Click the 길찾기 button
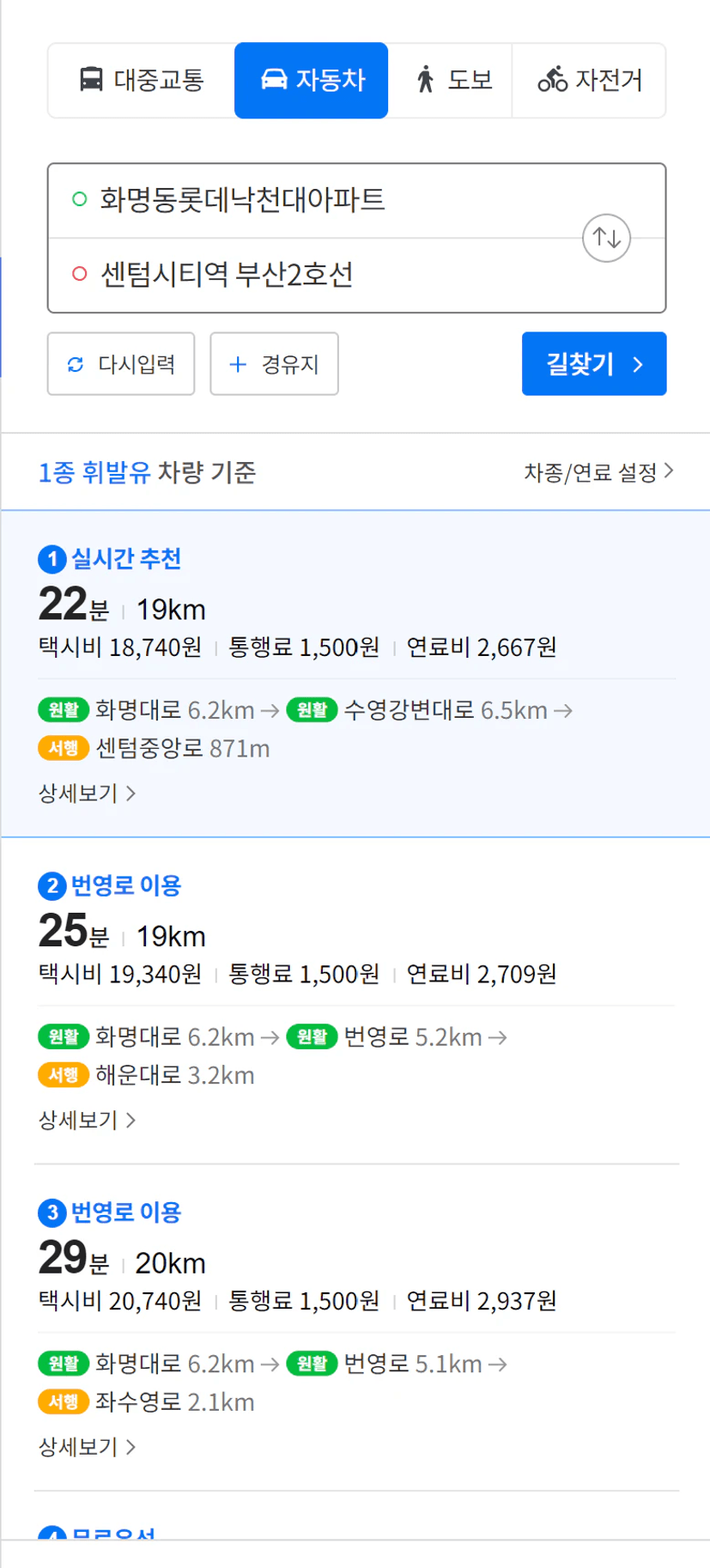The width and height of the screenshot is (710, 1568). 594,364
